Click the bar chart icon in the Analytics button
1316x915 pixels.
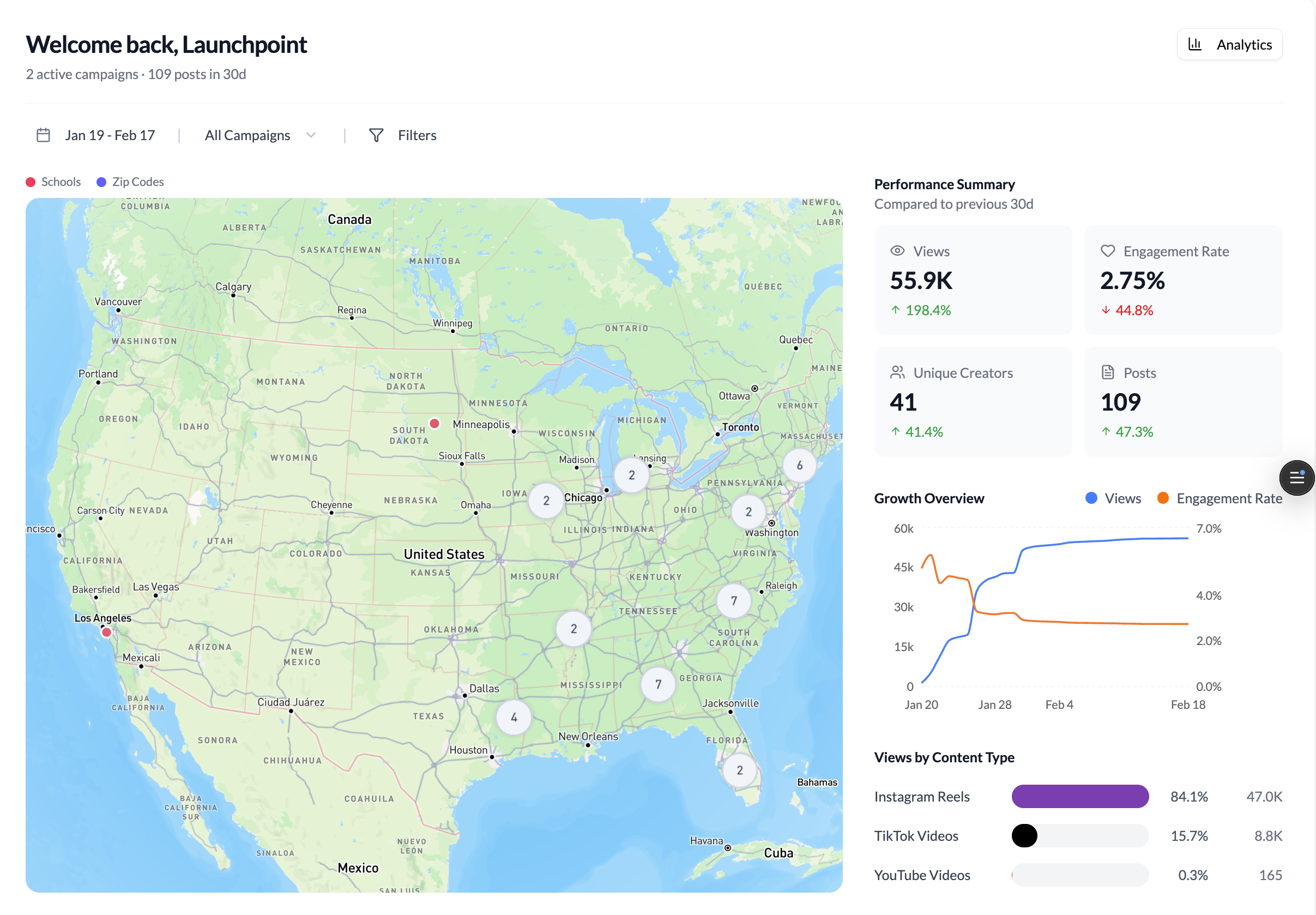click(x=1196, y=44)
